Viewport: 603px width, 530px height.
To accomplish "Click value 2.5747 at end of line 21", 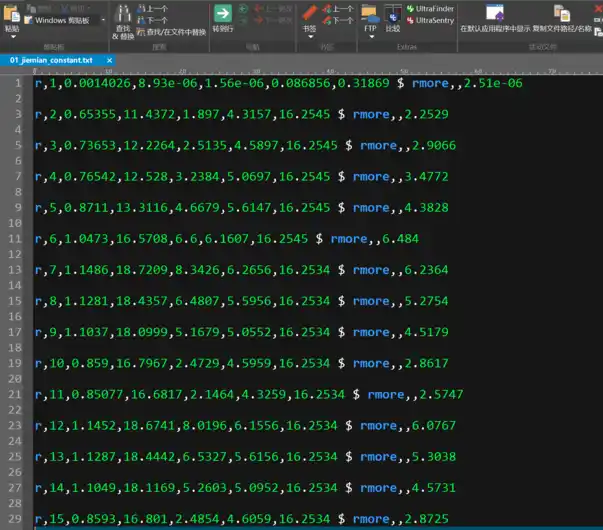I will tap(441, 395).
